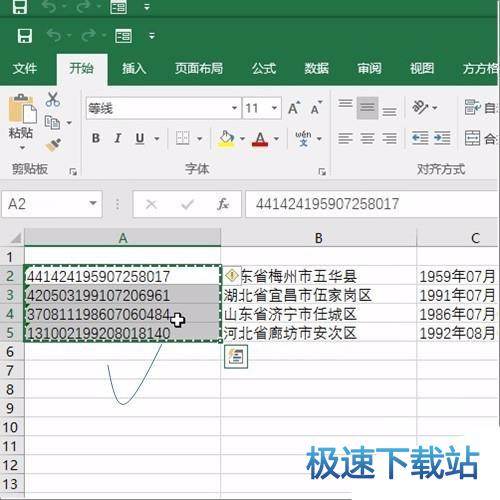
Task: Click the Redo arrow icon
Action: point(89,35)
